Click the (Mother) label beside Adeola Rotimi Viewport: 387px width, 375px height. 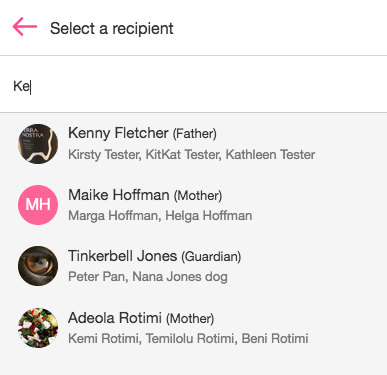click(x=190, y=318)
